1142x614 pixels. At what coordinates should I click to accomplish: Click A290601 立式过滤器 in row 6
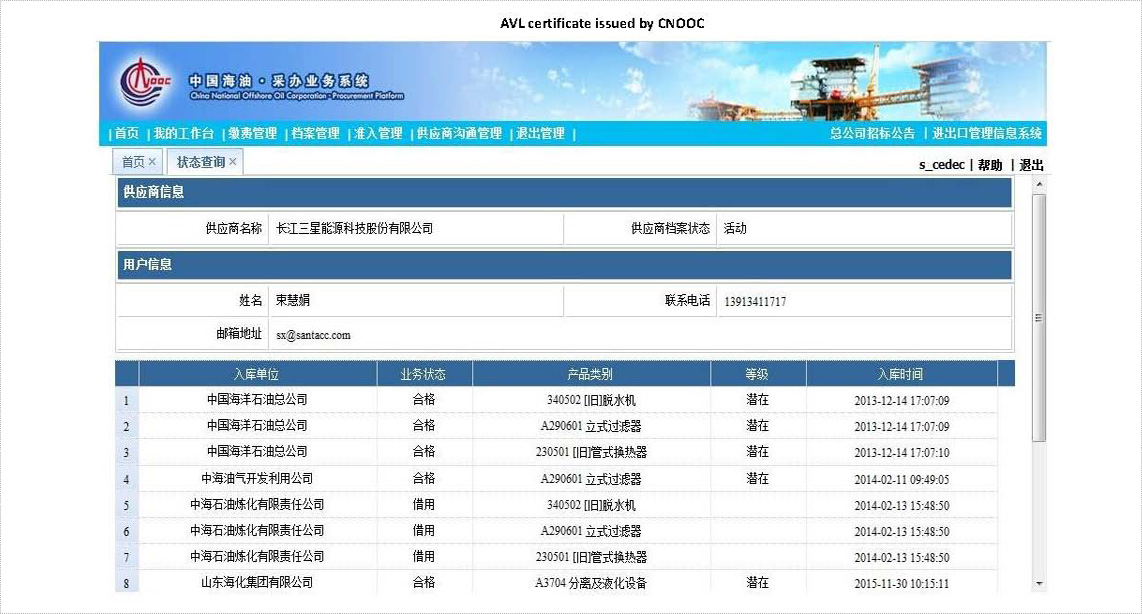pos(591,531)
